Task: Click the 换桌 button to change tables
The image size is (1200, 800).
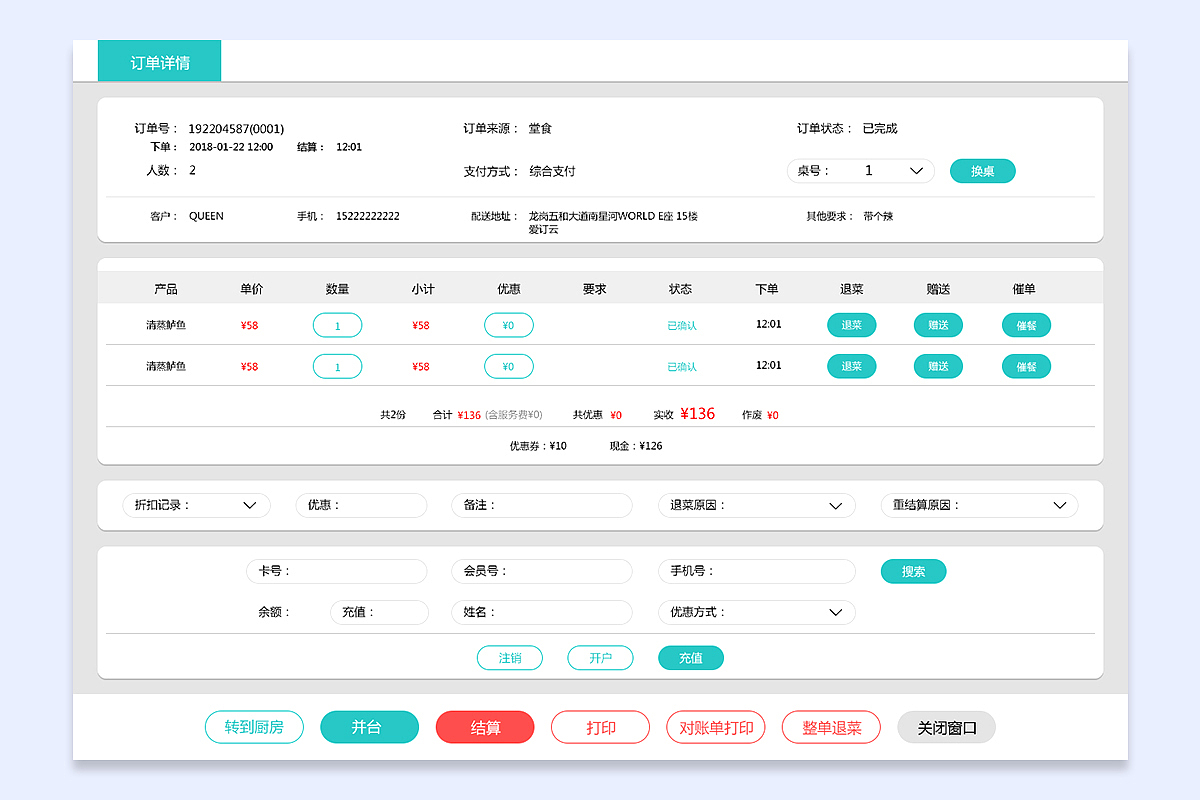Action: 982,171
